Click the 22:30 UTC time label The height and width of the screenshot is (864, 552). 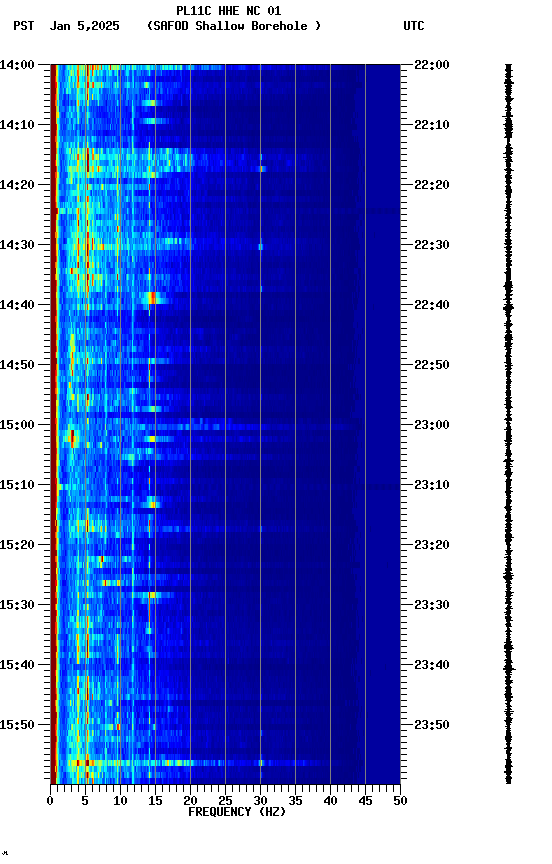pyautogui.click(x=432, y=245)
